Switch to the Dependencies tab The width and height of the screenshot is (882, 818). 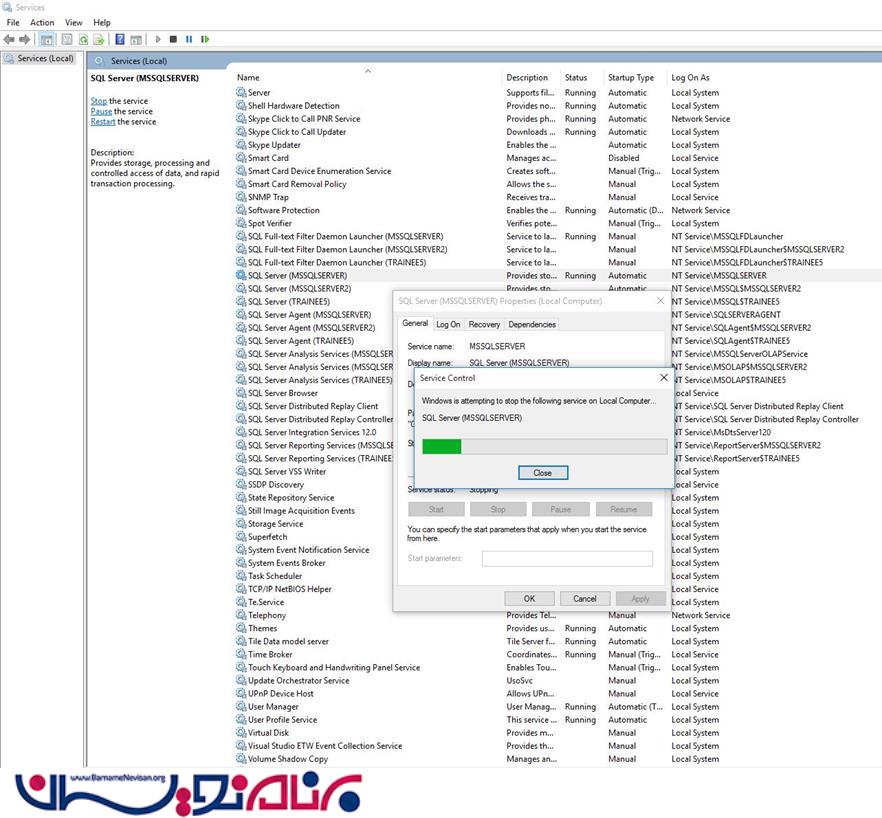point(531,324)
